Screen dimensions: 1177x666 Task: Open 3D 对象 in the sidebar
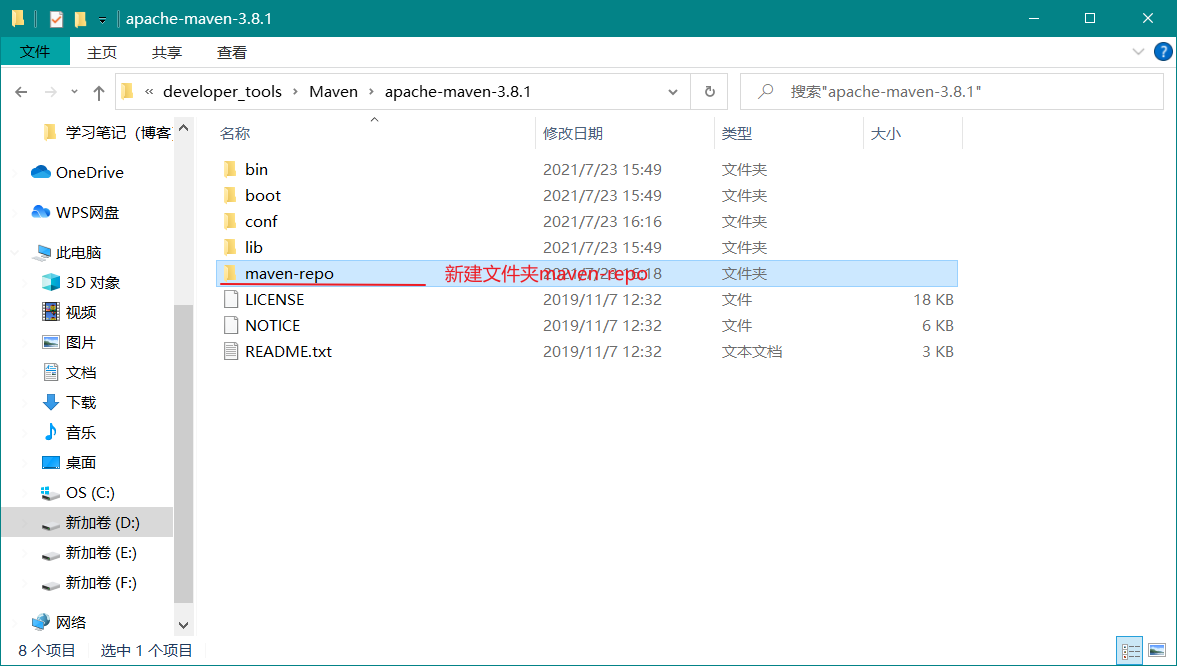point(92,282)
